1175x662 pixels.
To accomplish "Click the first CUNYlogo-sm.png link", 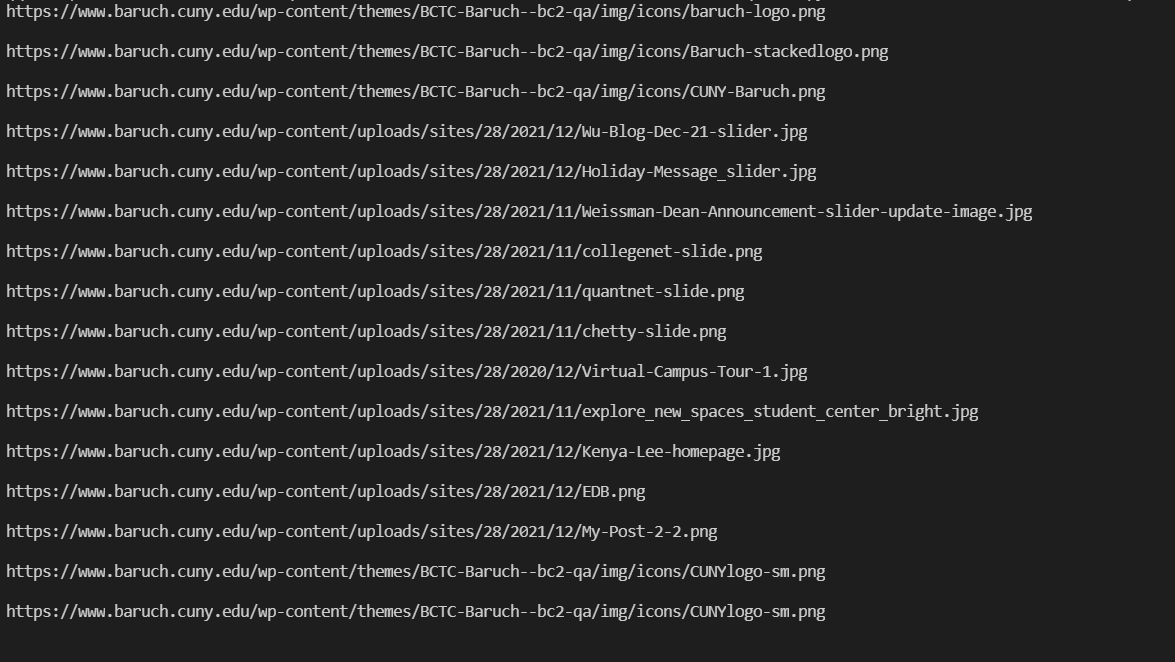I will [x=415, y=572].
